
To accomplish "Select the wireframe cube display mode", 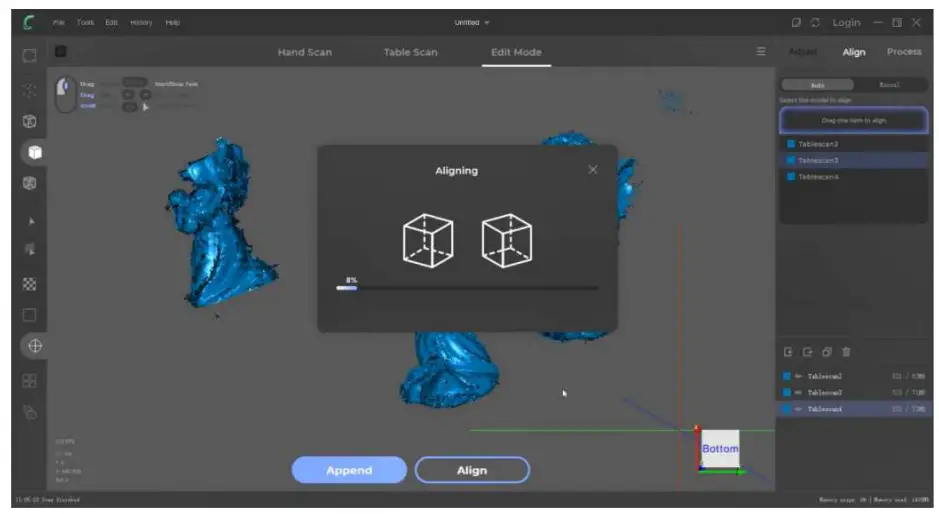I will (x=29, y=122).
